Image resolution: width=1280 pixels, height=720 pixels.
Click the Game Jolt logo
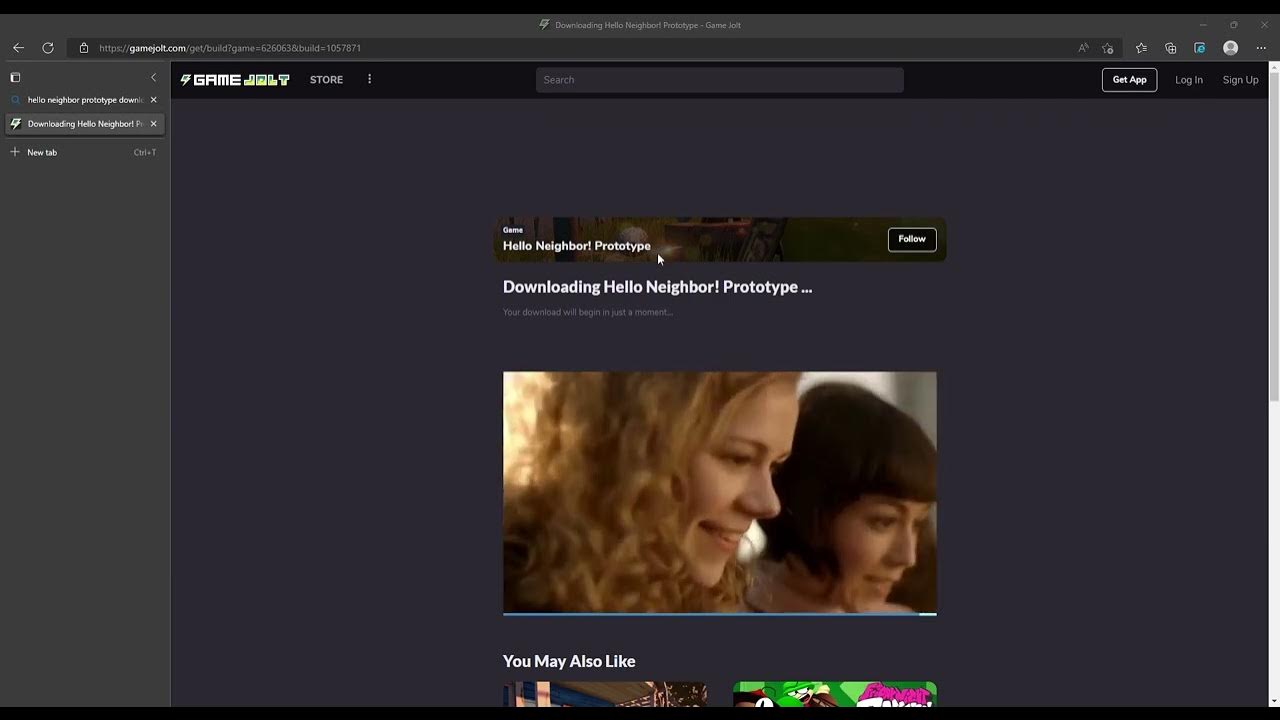coord(235,80)
